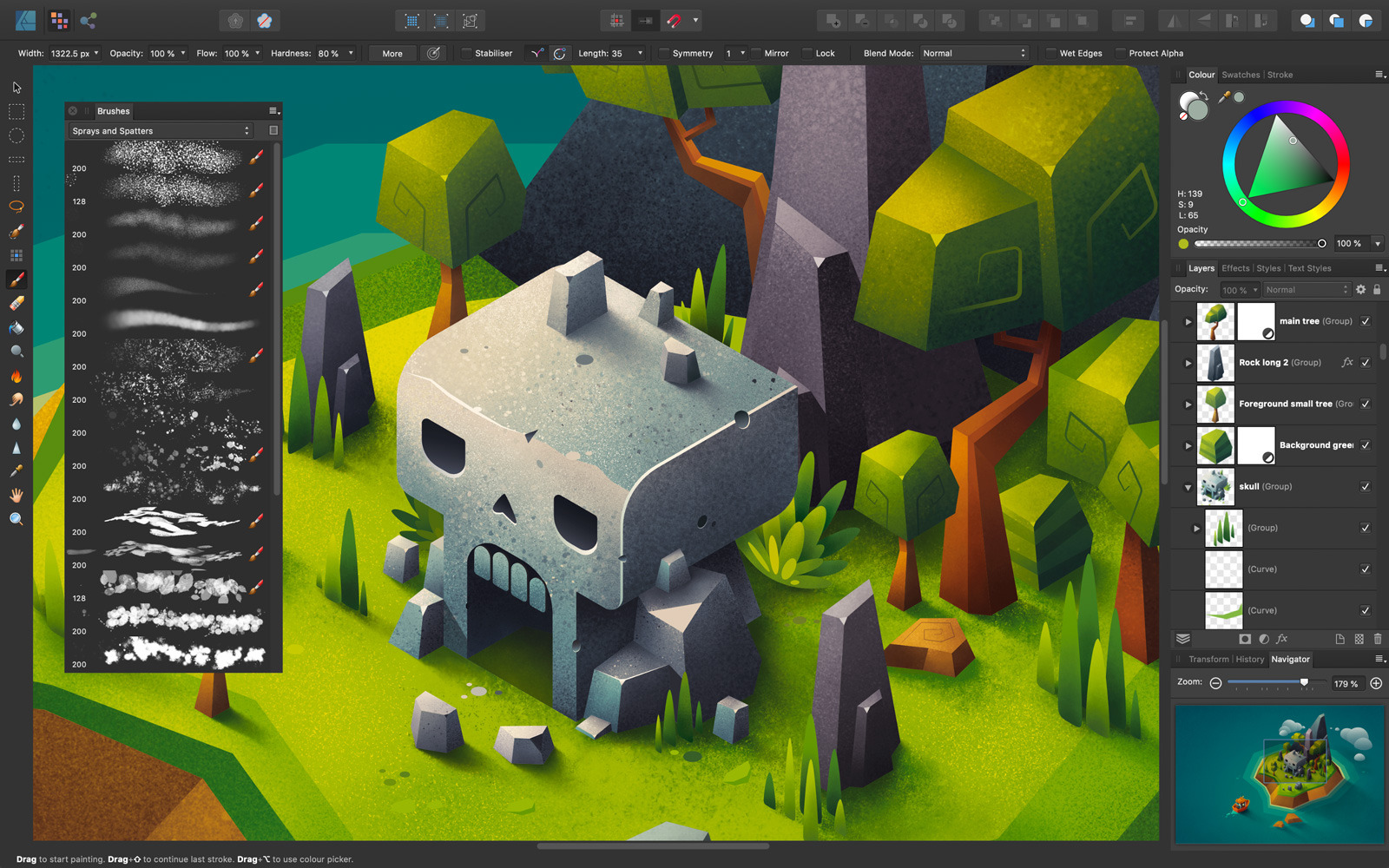Open the Sprays and Spatters category dropdown
Image resolution: width=1389 pixels, height=868 pixels.
pyautogui.click(x=161, y=131)
